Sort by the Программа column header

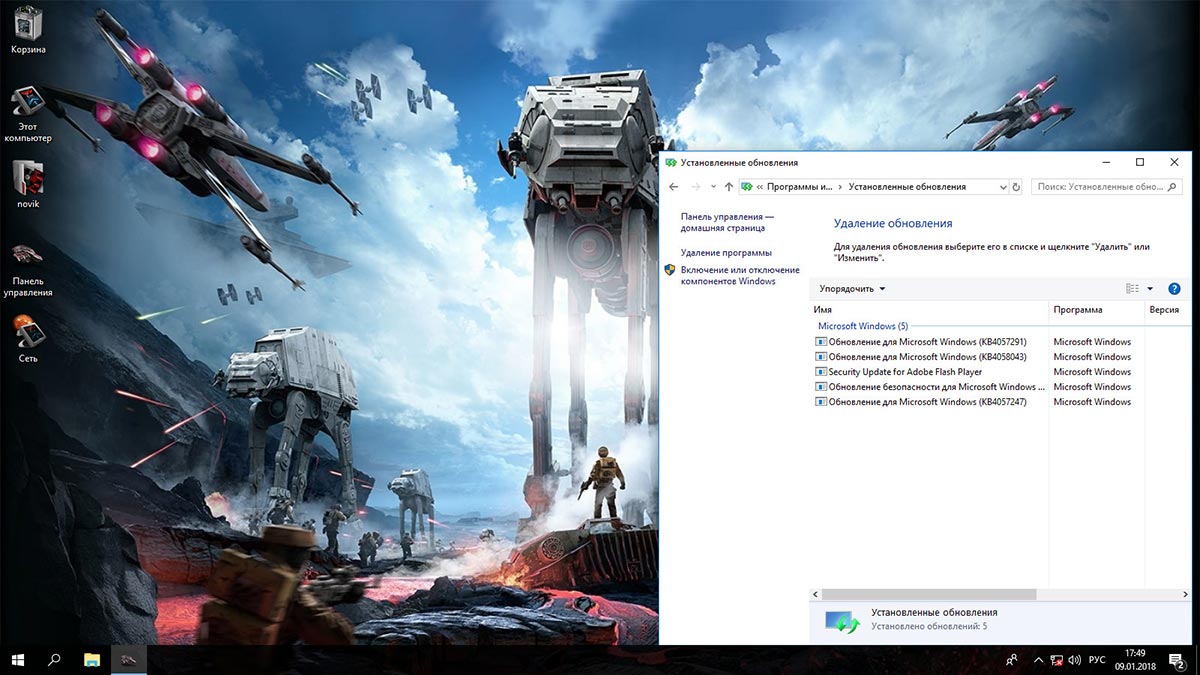pyautogui.click(x=1096, y=310)
